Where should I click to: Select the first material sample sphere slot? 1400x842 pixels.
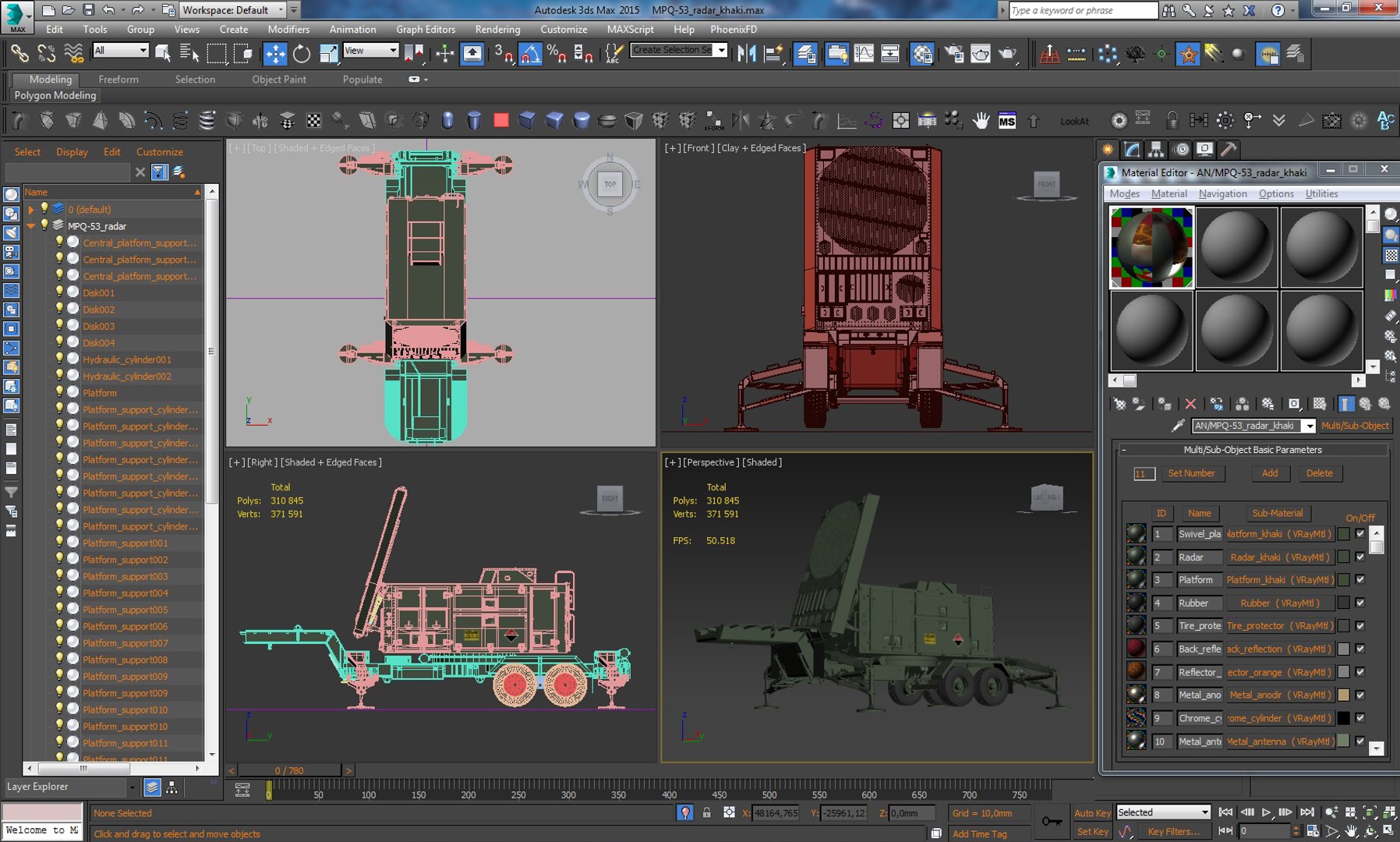coord(1151,247)
